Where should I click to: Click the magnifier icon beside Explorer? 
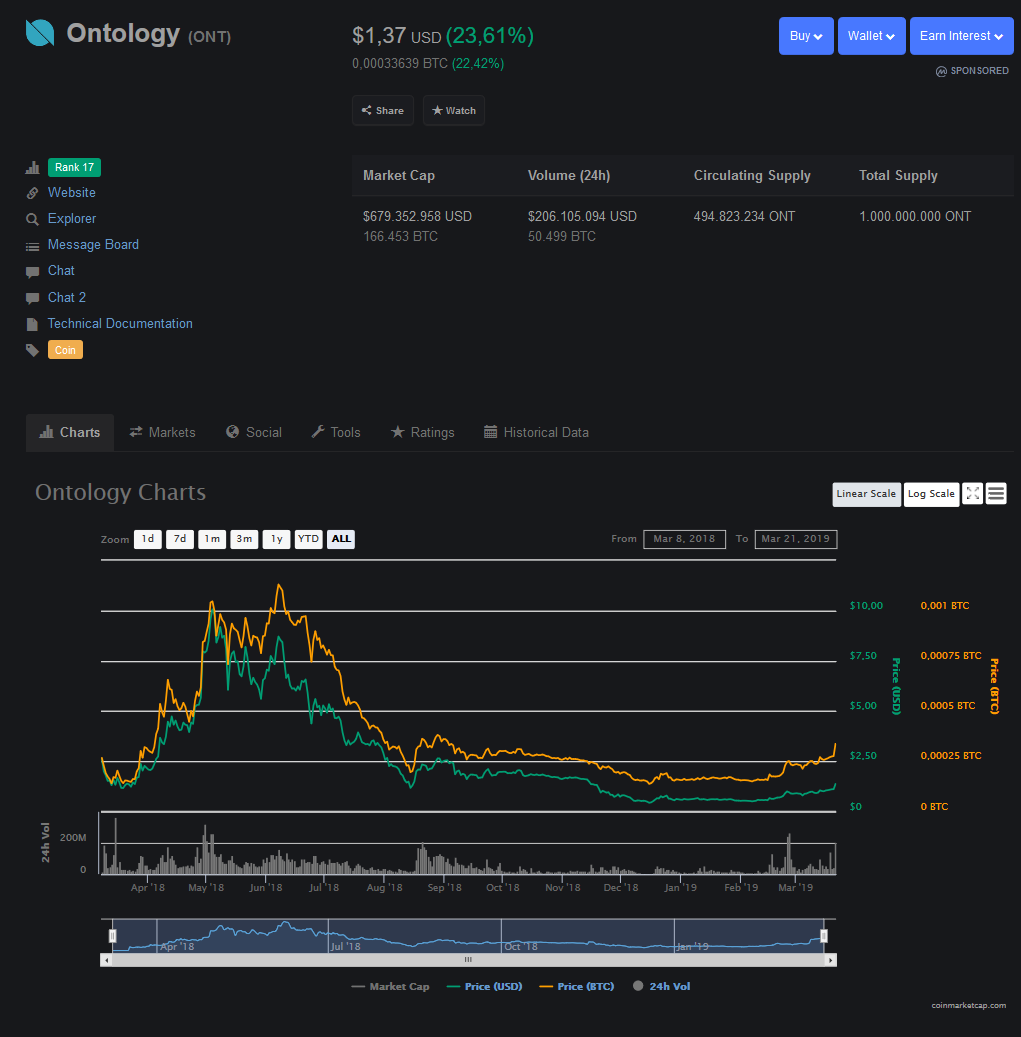[32, 219]
